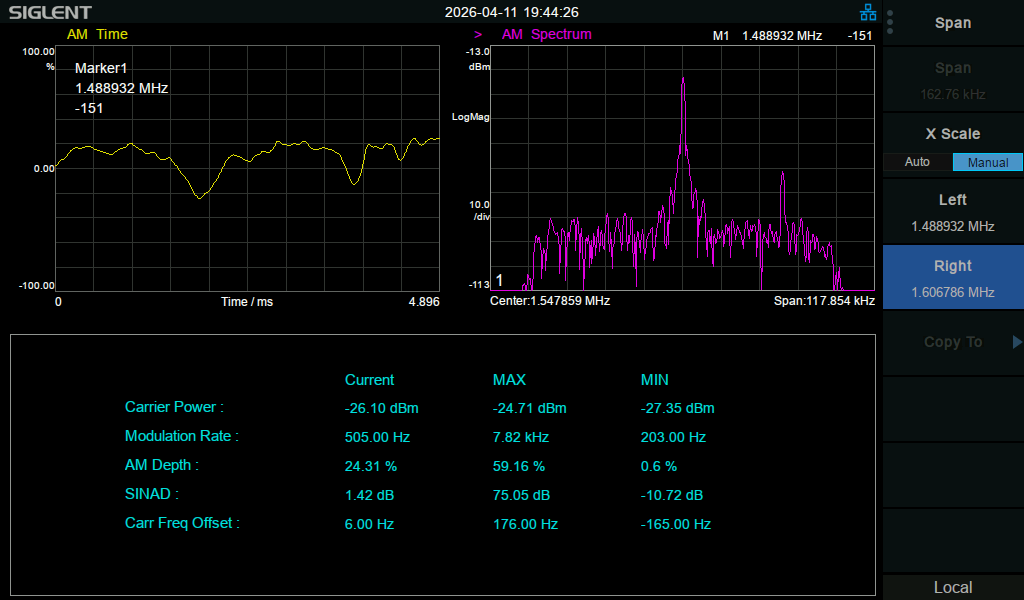Expand the Copy To submenu arrow
This screenshot has width=1024, height=600.
tap(1016, 341)
